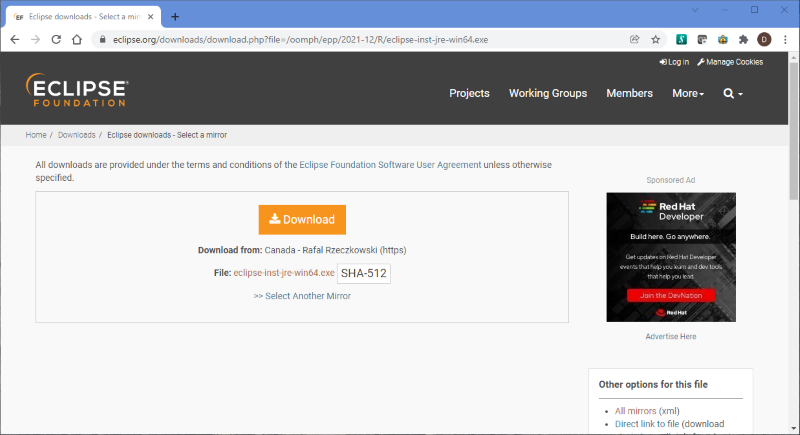Viewport: 800px width, 435px height.
Task: Click the browser forward arrow
Action: 35,40
